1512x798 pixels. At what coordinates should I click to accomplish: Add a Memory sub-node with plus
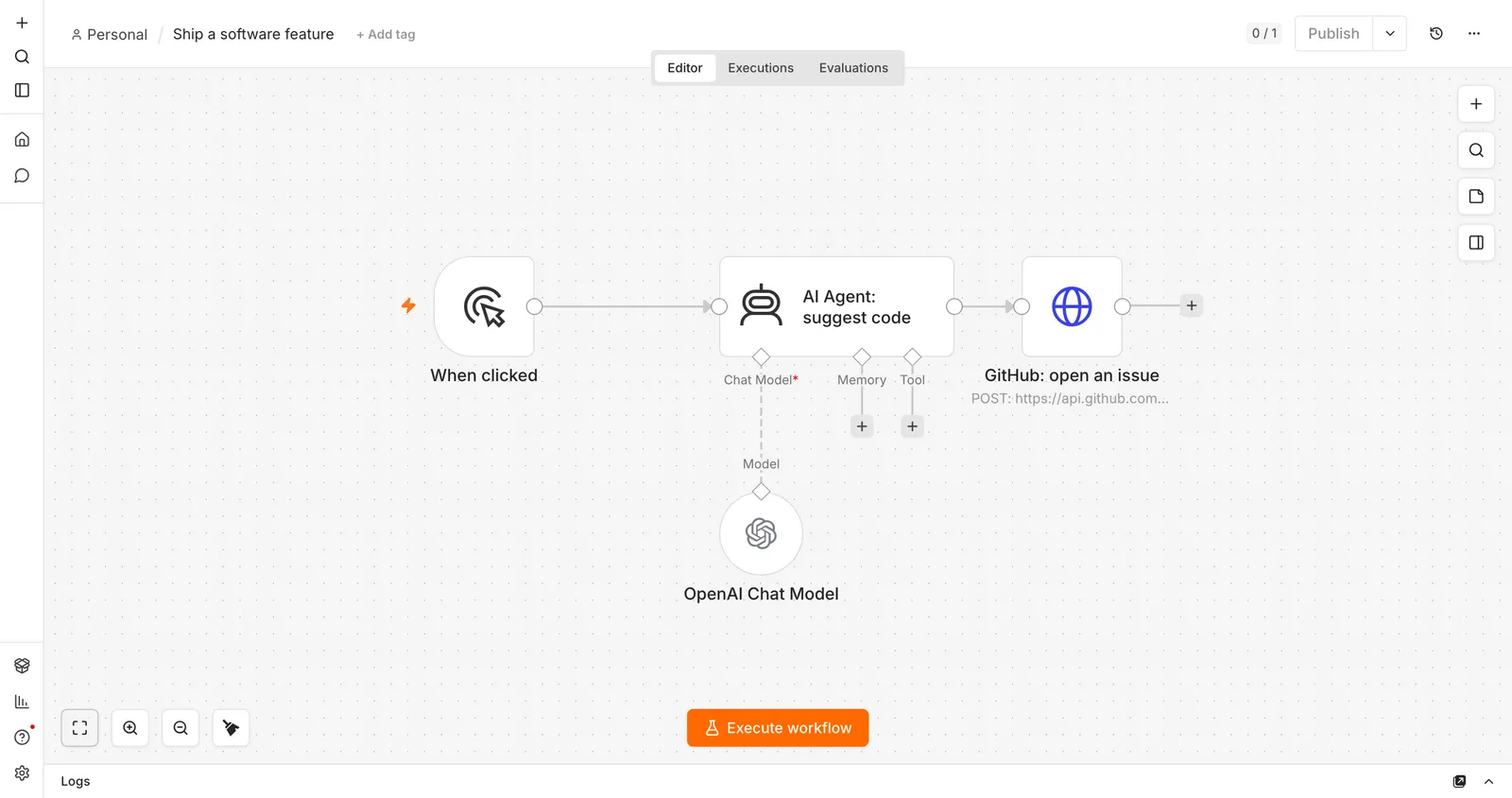(862, 426)
